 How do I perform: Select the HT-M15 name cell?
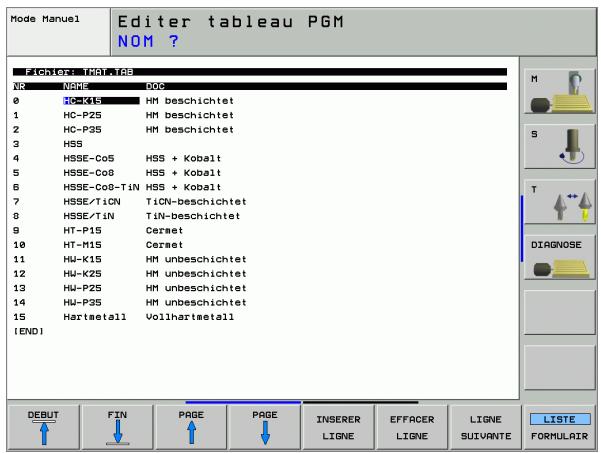[82, 245]
